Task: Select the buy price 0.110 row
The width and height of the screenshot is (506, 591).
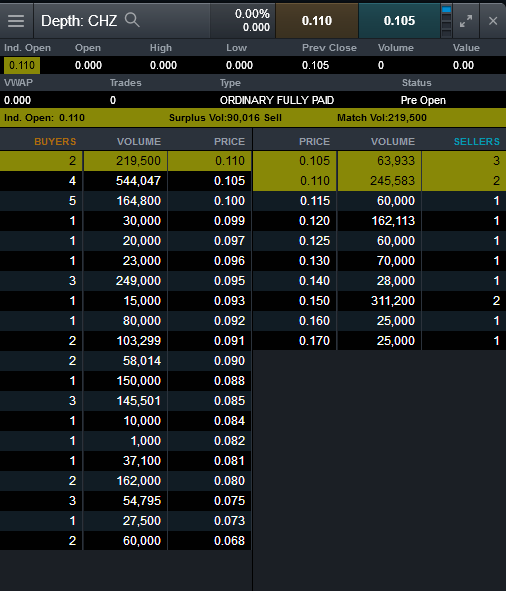Action: (126, 161)
